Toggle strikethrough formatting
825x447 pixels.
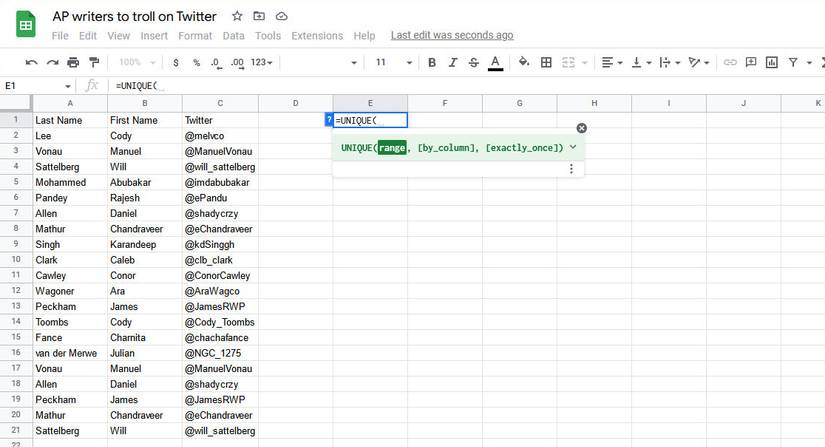(473, 62)
